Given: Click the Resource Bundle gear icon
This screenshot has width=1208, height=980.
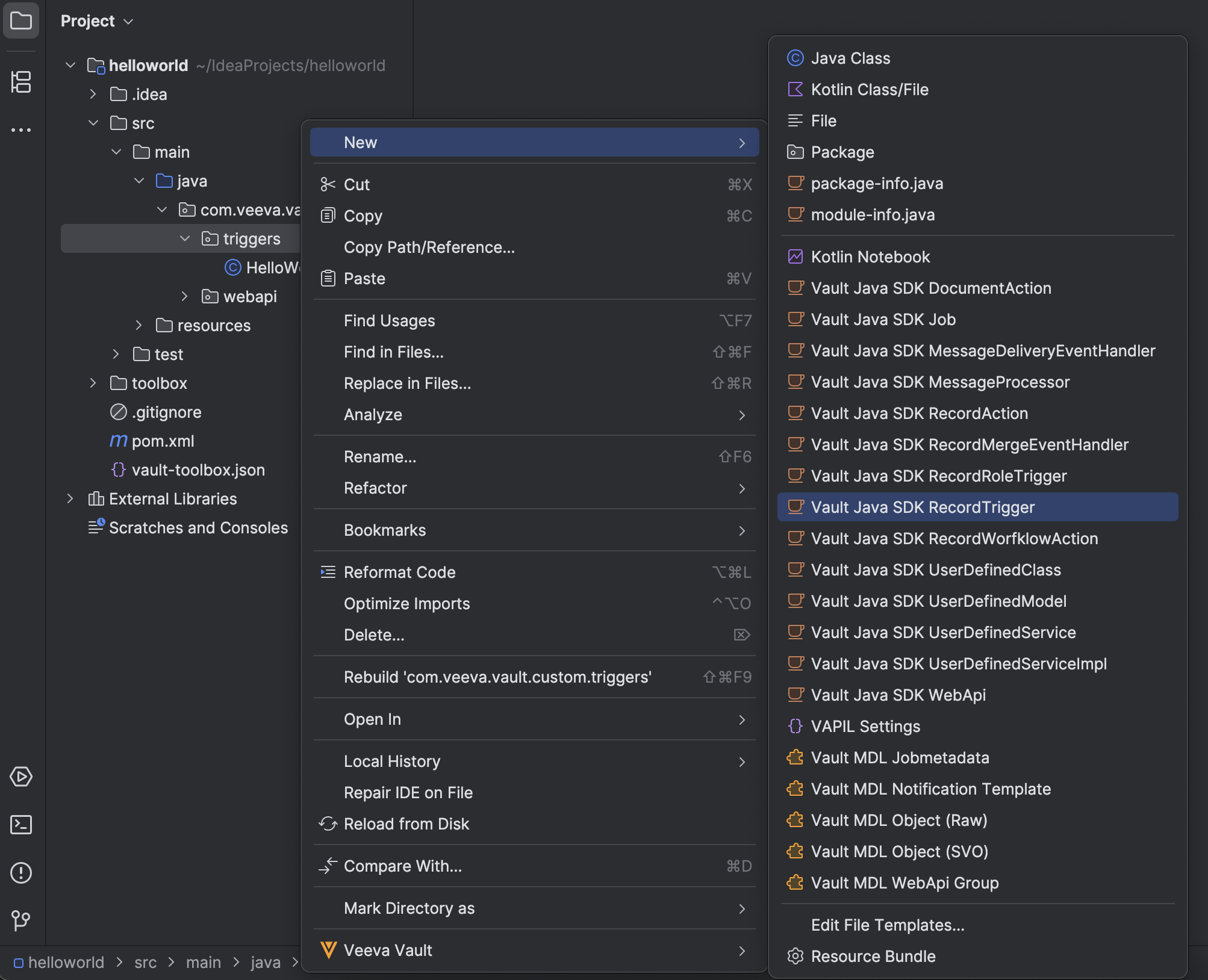Looking at the screenshot, I should pos(795,956).
